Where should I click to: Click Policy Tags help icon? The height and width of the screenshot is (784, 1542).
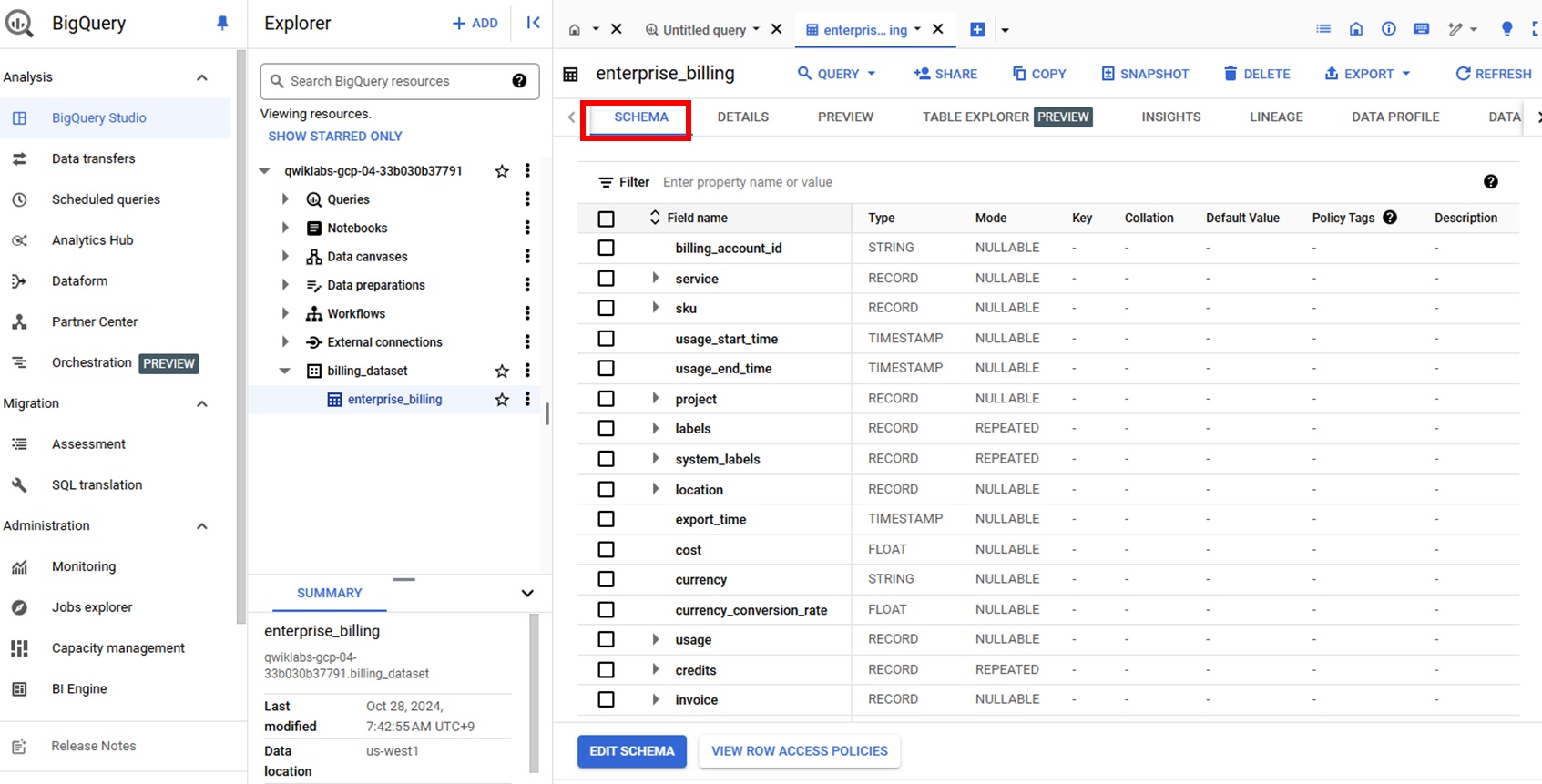click(1390, 218)
